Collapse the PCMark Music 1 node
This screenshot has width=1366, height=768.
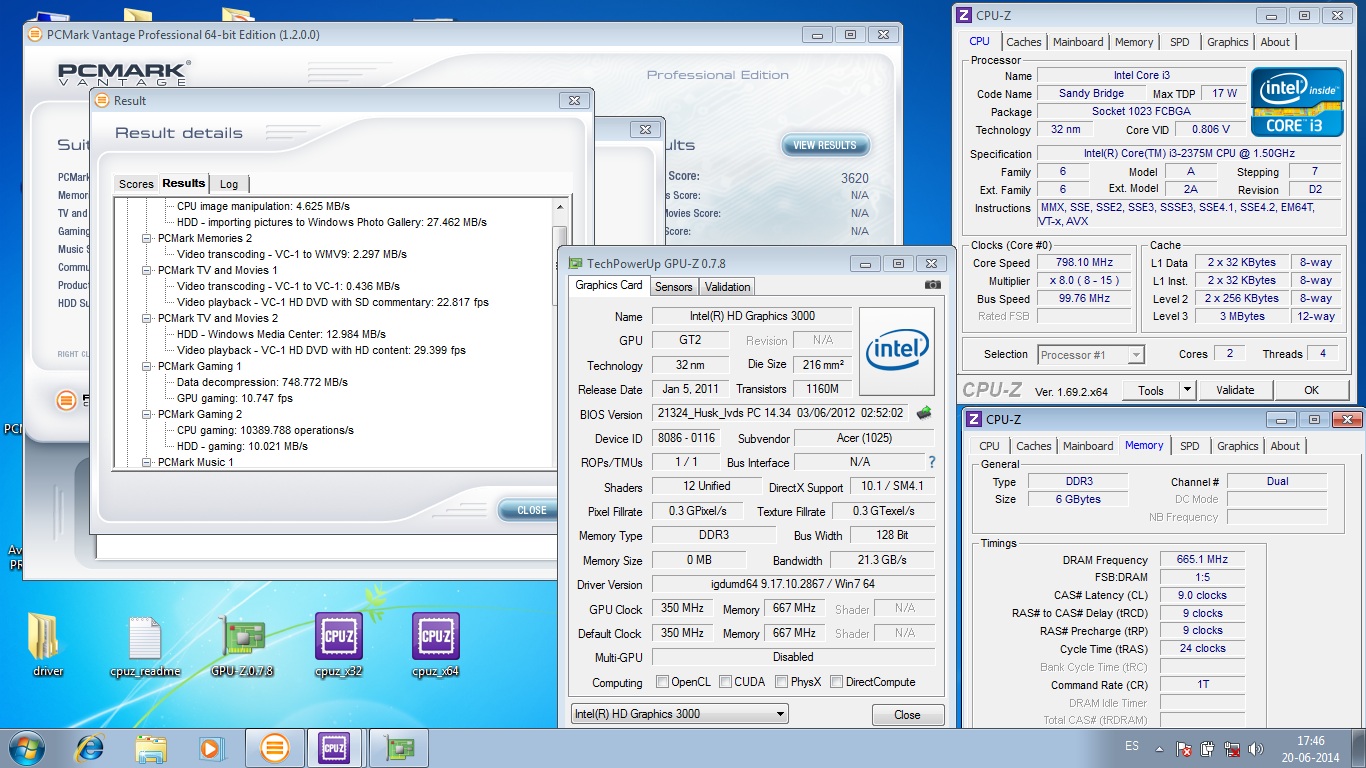[147, 463]
